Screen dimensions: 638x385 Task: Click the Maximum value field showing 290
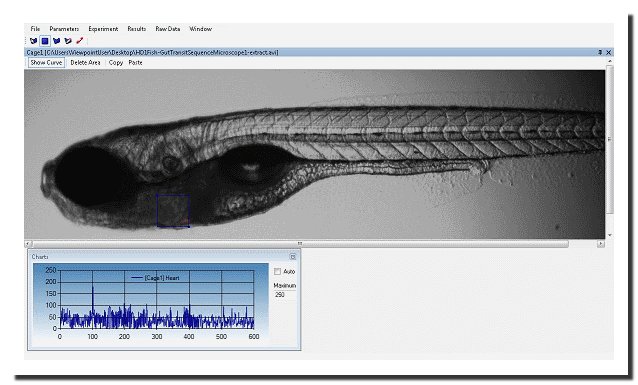285,295
